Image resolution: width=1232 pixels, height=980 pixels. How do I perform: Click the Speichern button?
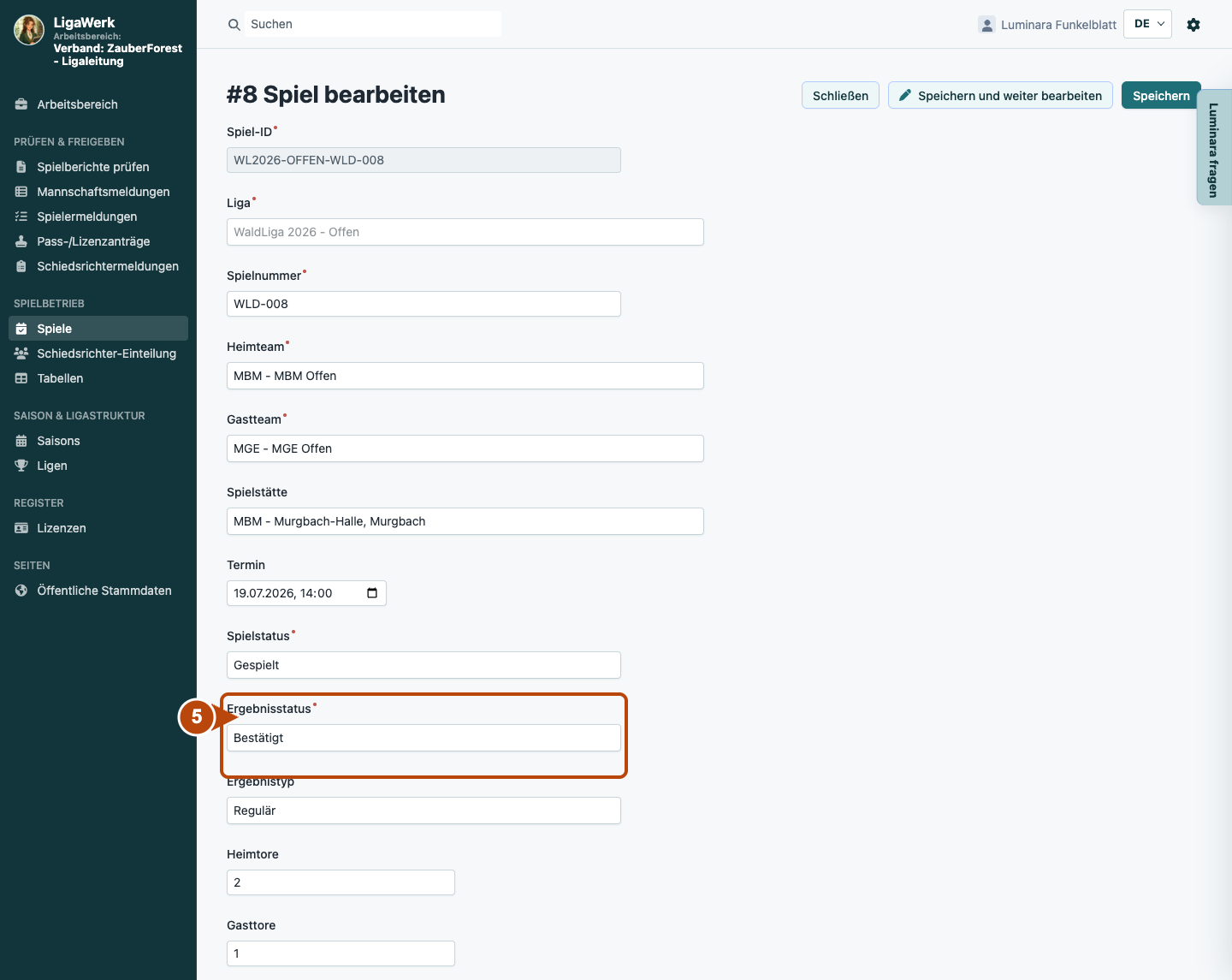pyautogui.click(x=1161, y=96)
